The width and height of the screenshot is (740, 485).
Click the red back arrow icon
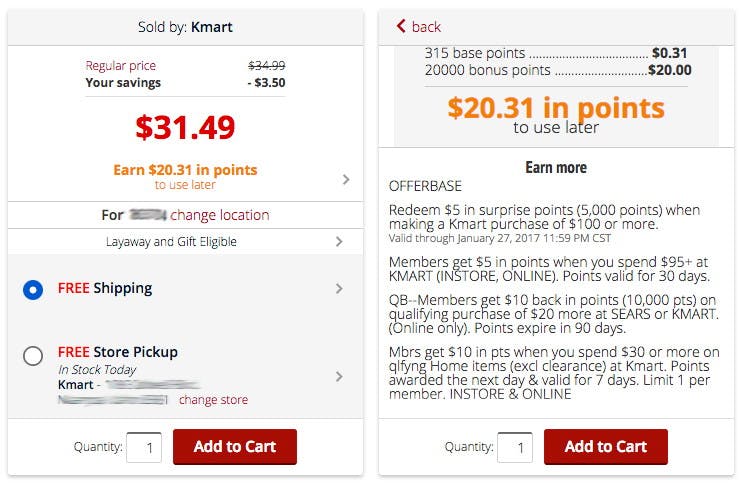(x=401, y=26)
